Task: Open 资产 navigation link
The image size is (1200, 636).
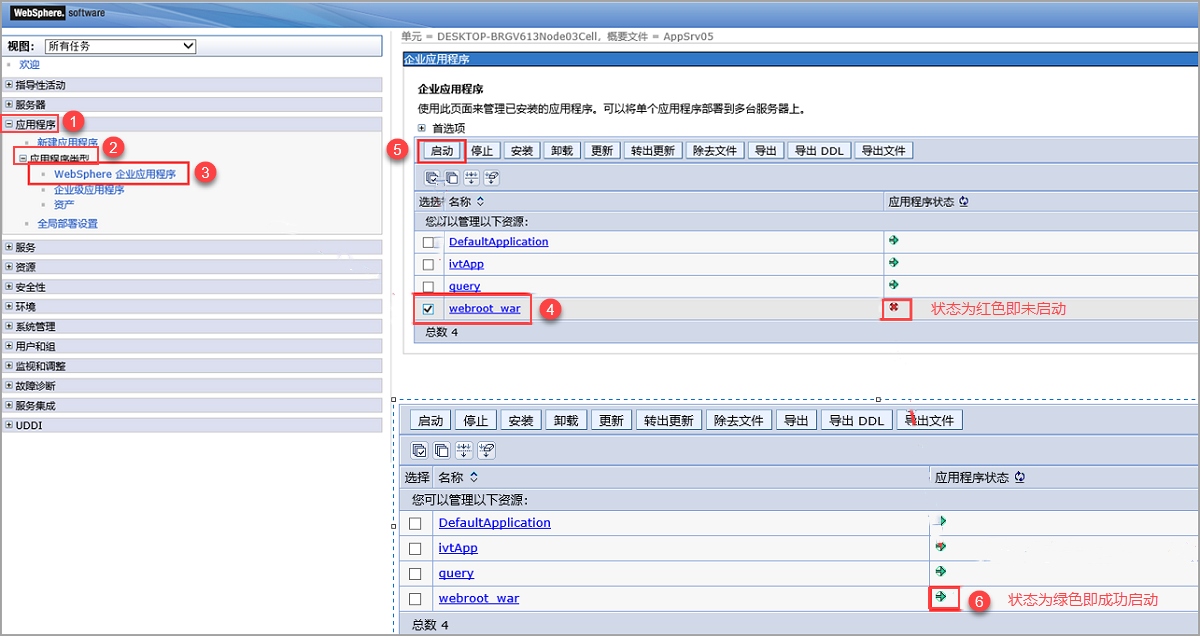Action: (x=64, y=204)
